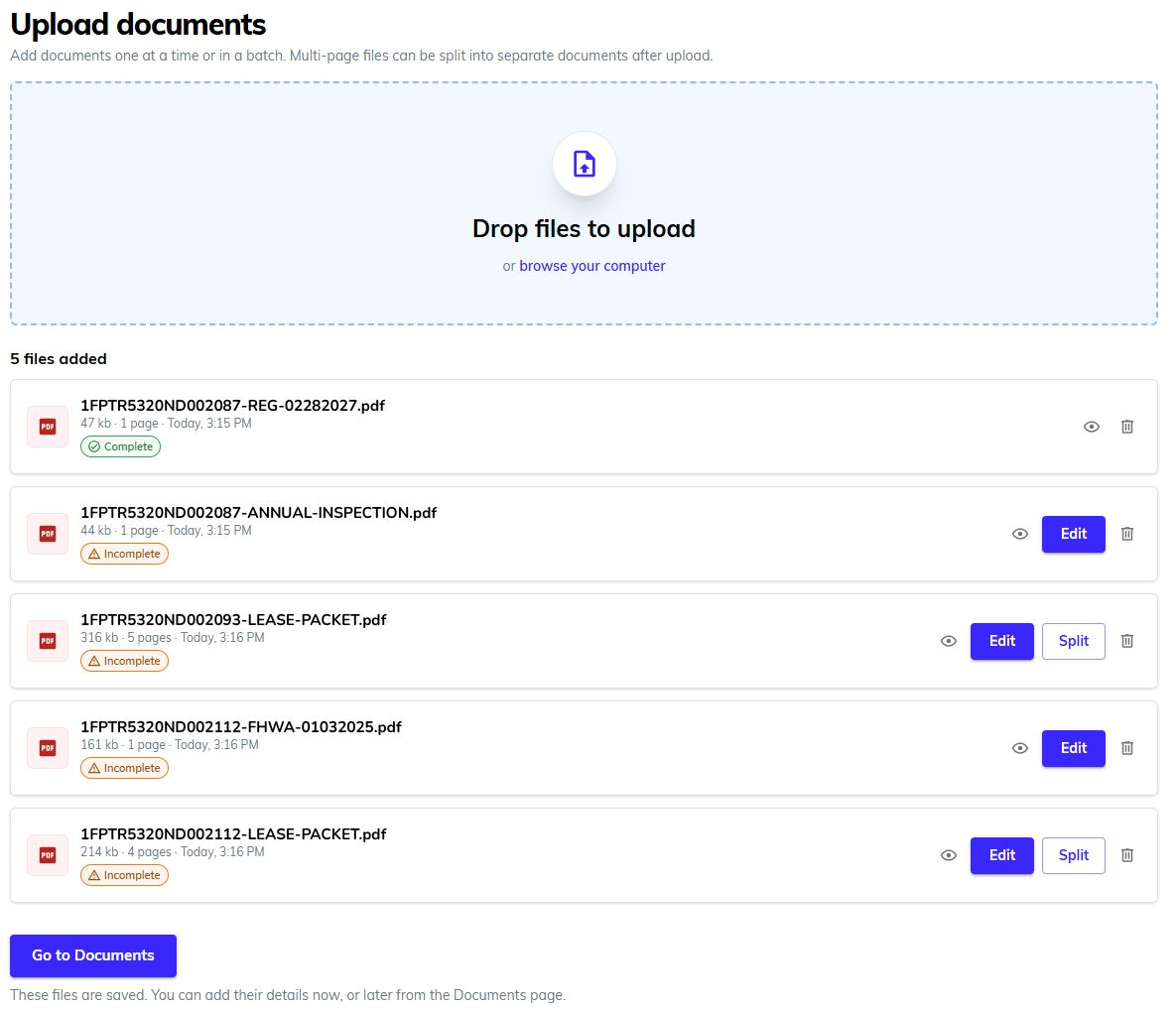The height and width of the screenshot is (1012, 1176).
Task: Edit the 002112-LEASE-PACKET.pdf details
Action: click(1002, 855)
